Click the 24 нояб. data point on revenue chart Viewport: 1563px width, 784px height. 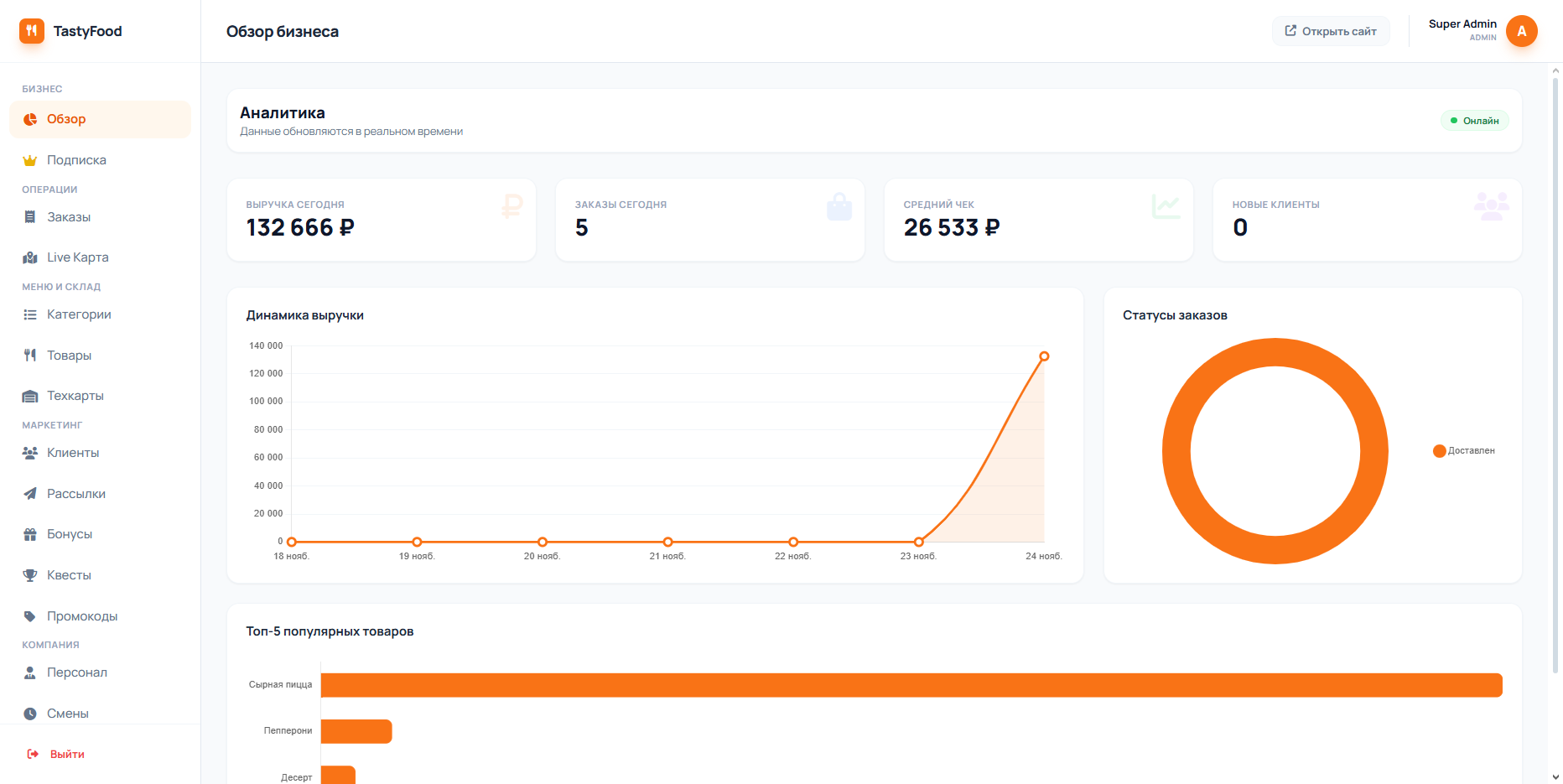pos(1044,356)
